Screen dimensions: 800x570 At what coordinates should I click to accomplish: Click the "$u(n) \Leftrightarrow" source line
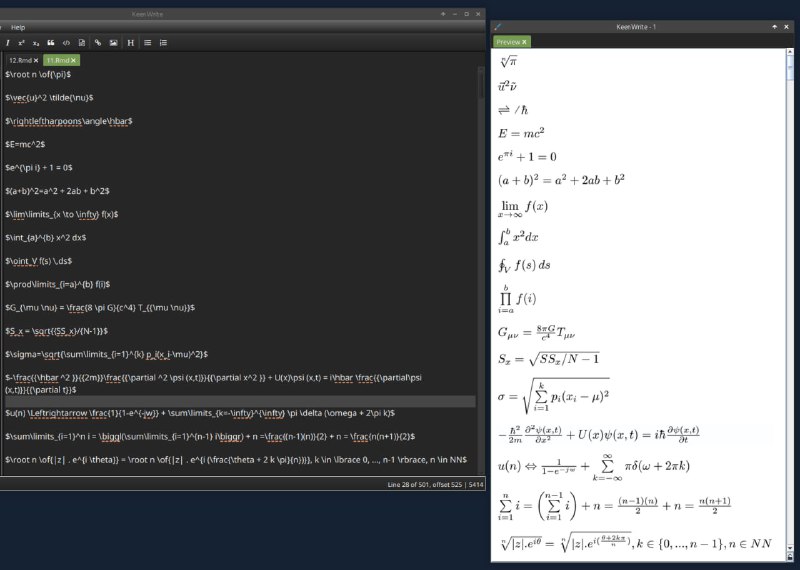click(200, 413)
